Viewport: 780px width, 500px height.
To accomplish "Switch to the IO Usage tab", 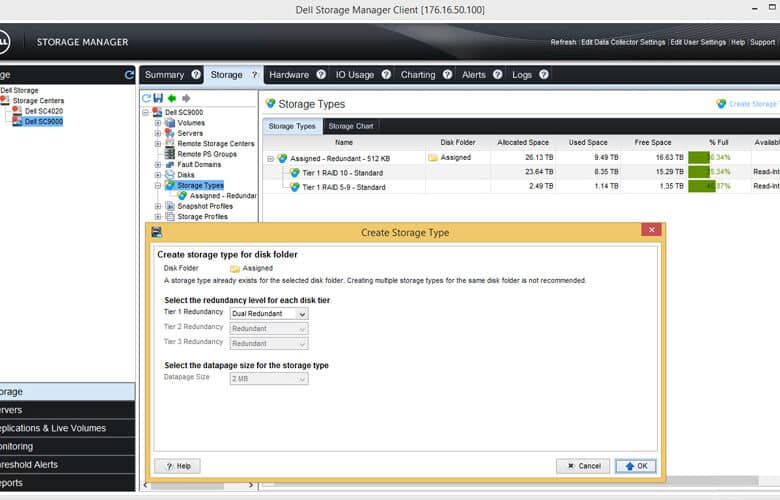I will (x=355, y=75).
